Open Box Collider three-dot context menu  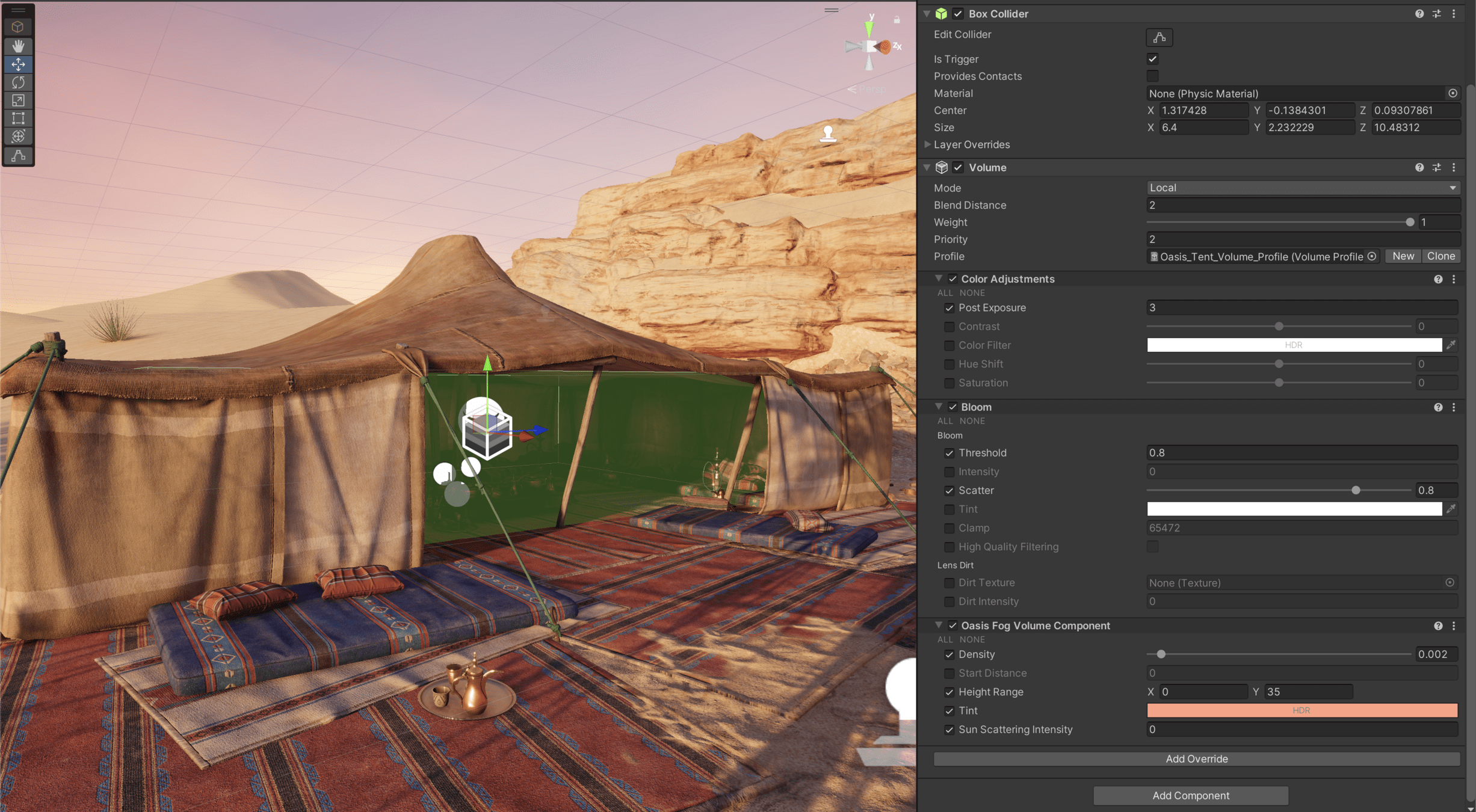coord(1454,13)
